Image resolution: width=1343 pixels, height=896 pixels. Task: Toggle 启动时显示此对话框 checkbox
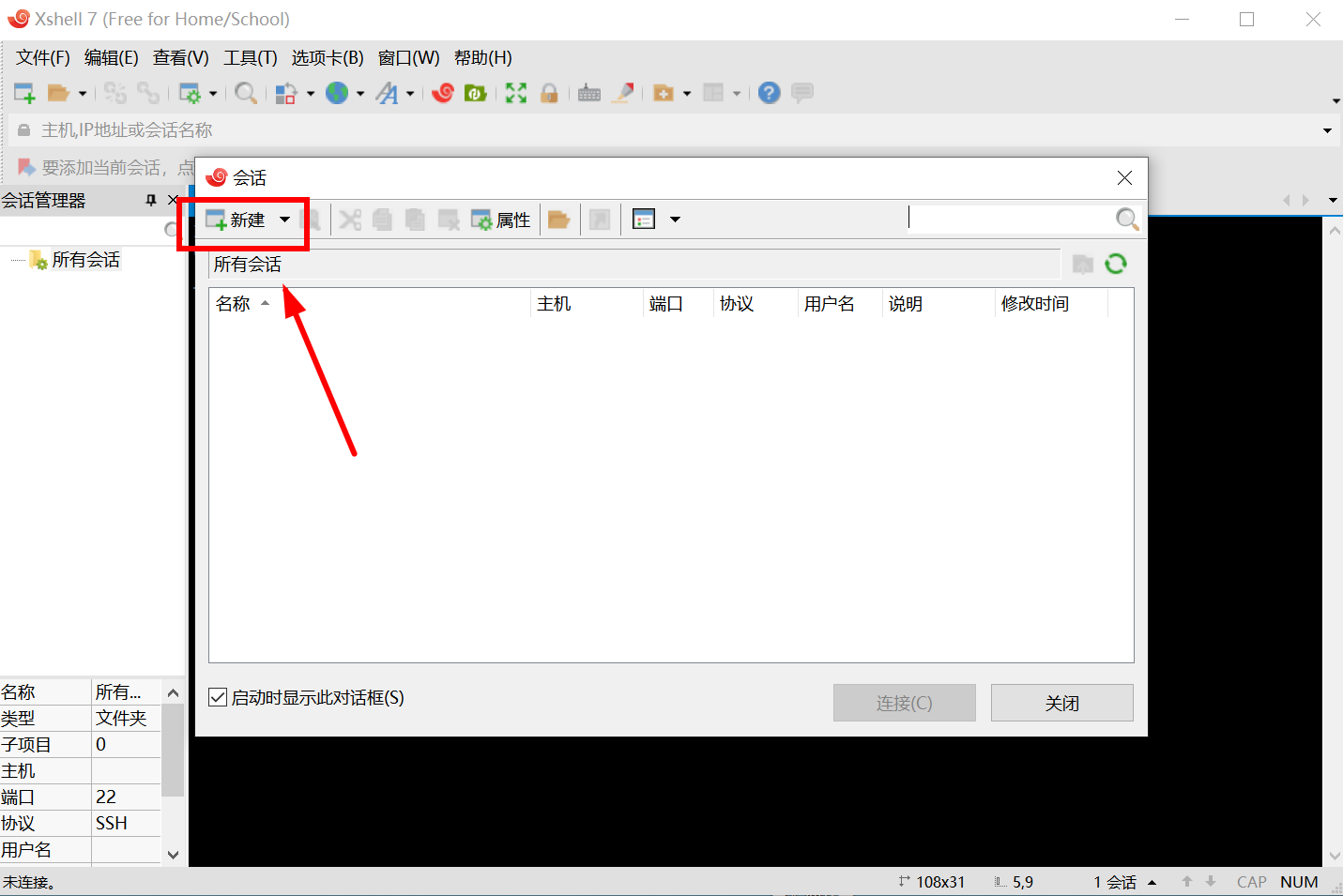pyautogui.click(x=218, y=697)
